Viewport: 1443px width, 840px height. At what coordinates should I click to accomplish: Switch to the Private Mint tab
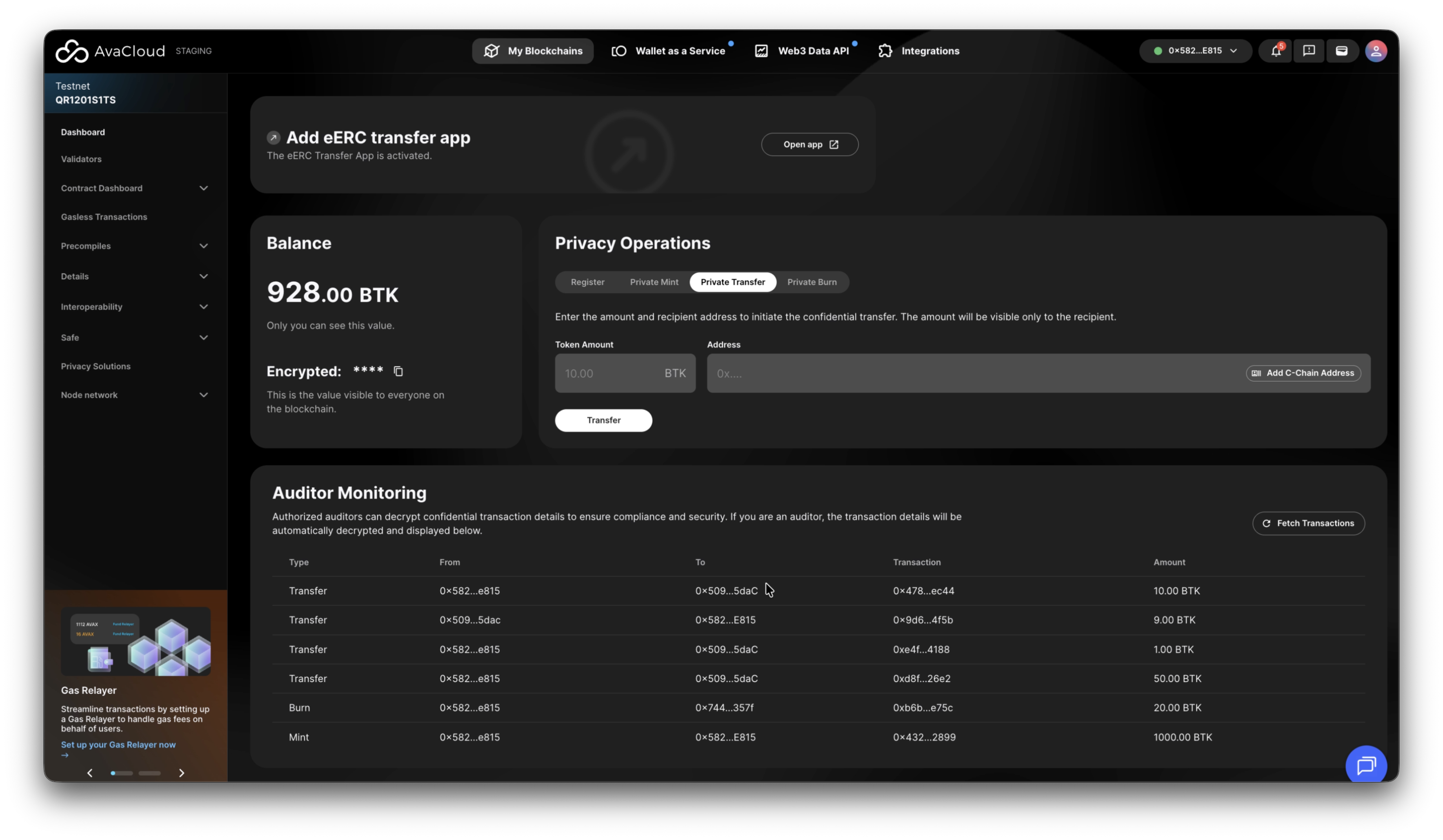[x=654, y=282]
